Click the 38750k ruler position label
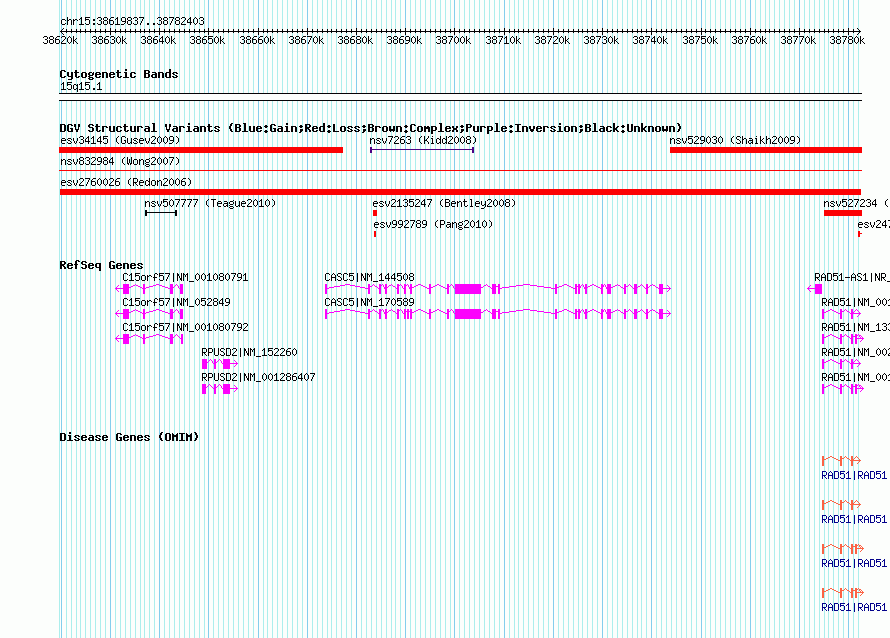The height and width of the screenshot is (638, 890). point(700,40)
